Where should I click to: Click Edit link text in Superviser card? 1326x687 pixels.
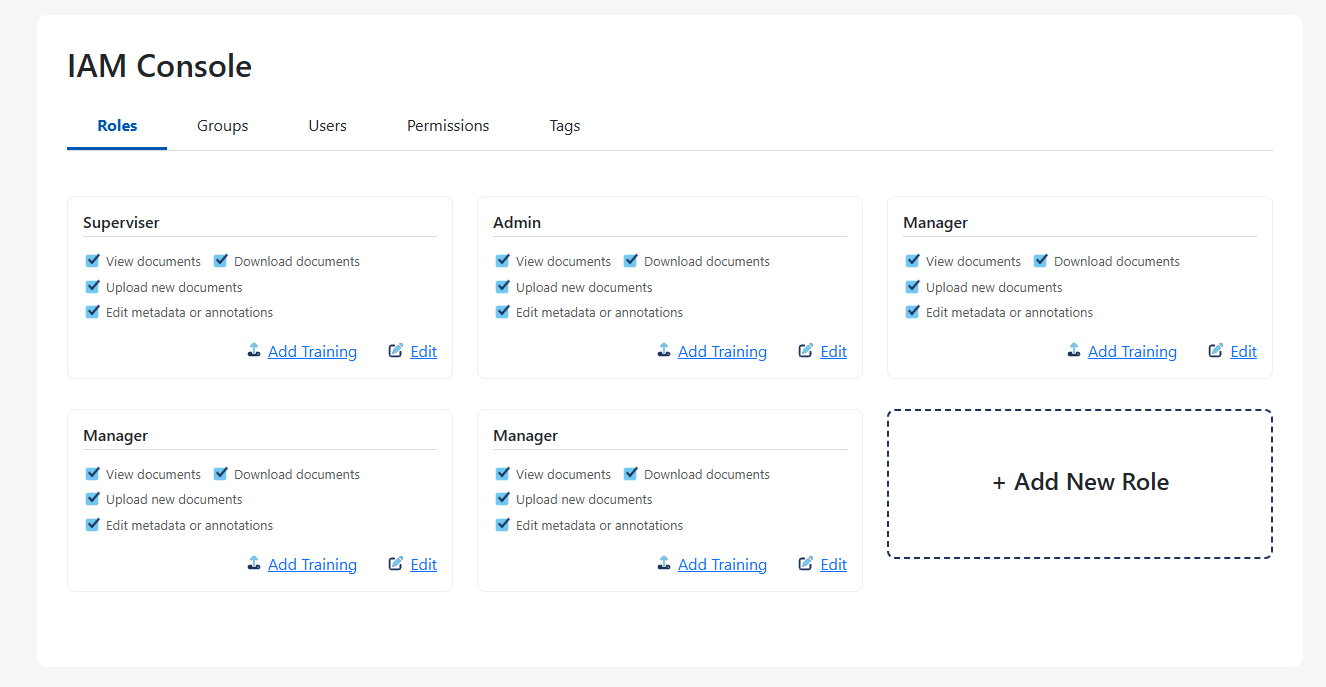(423, 352)
